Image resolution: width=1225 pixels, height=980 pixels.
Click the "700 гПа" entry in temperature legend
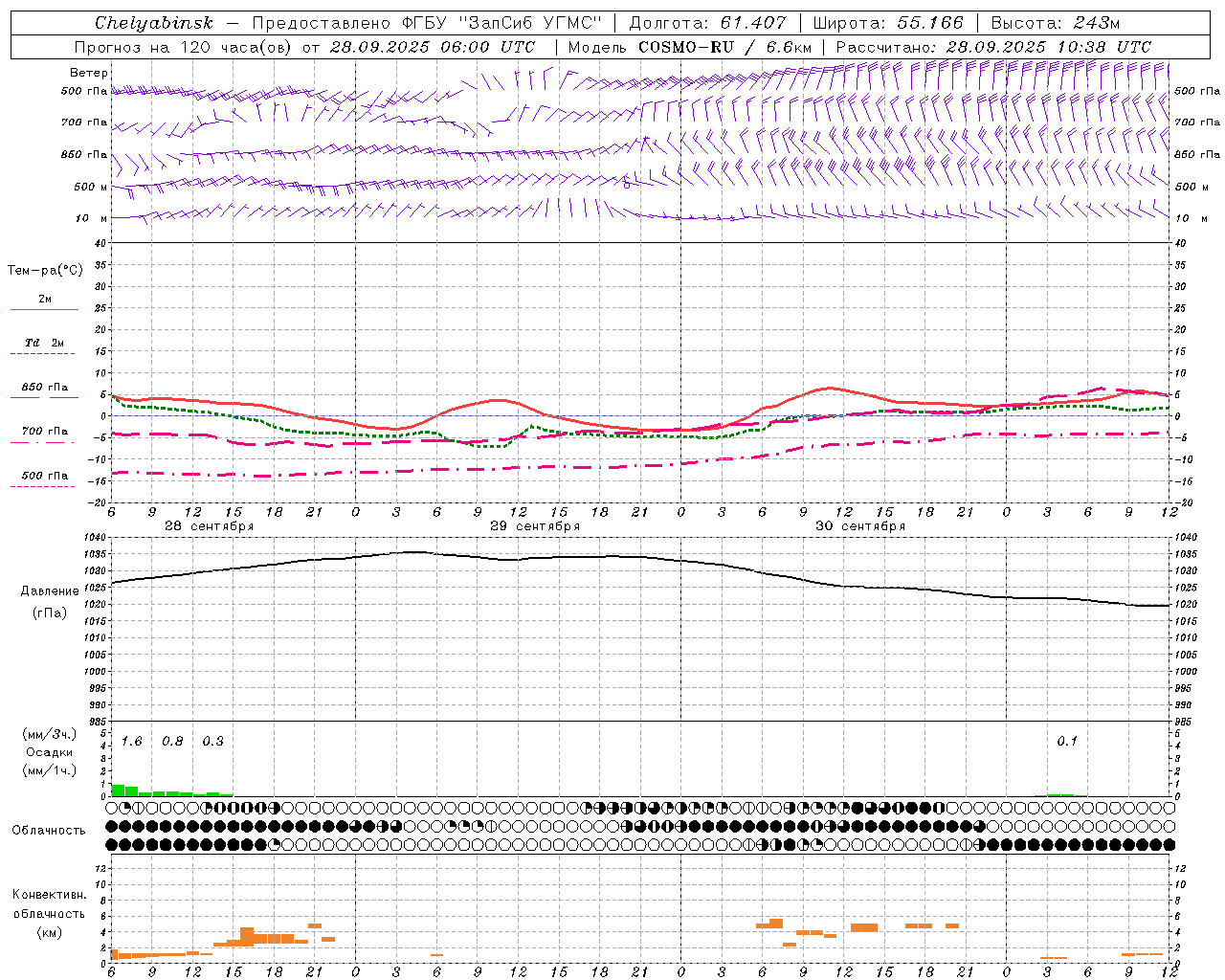[45, 432]
